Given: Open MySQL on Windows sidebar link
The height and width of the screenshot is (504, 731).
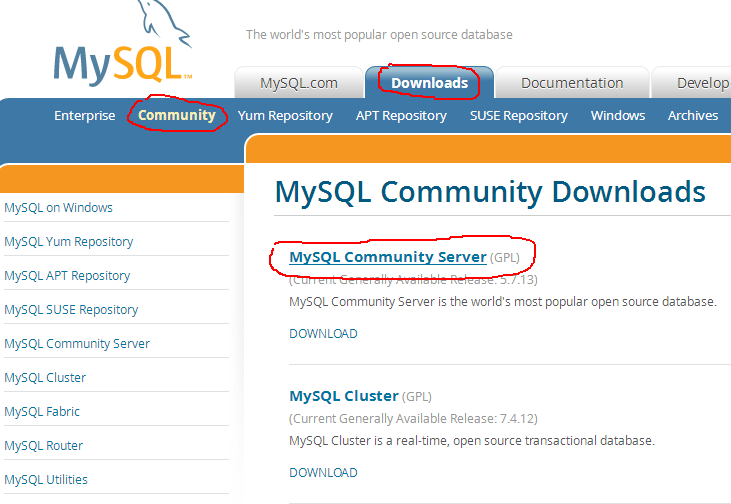Looking at the screenshot, I should (58, 207).
